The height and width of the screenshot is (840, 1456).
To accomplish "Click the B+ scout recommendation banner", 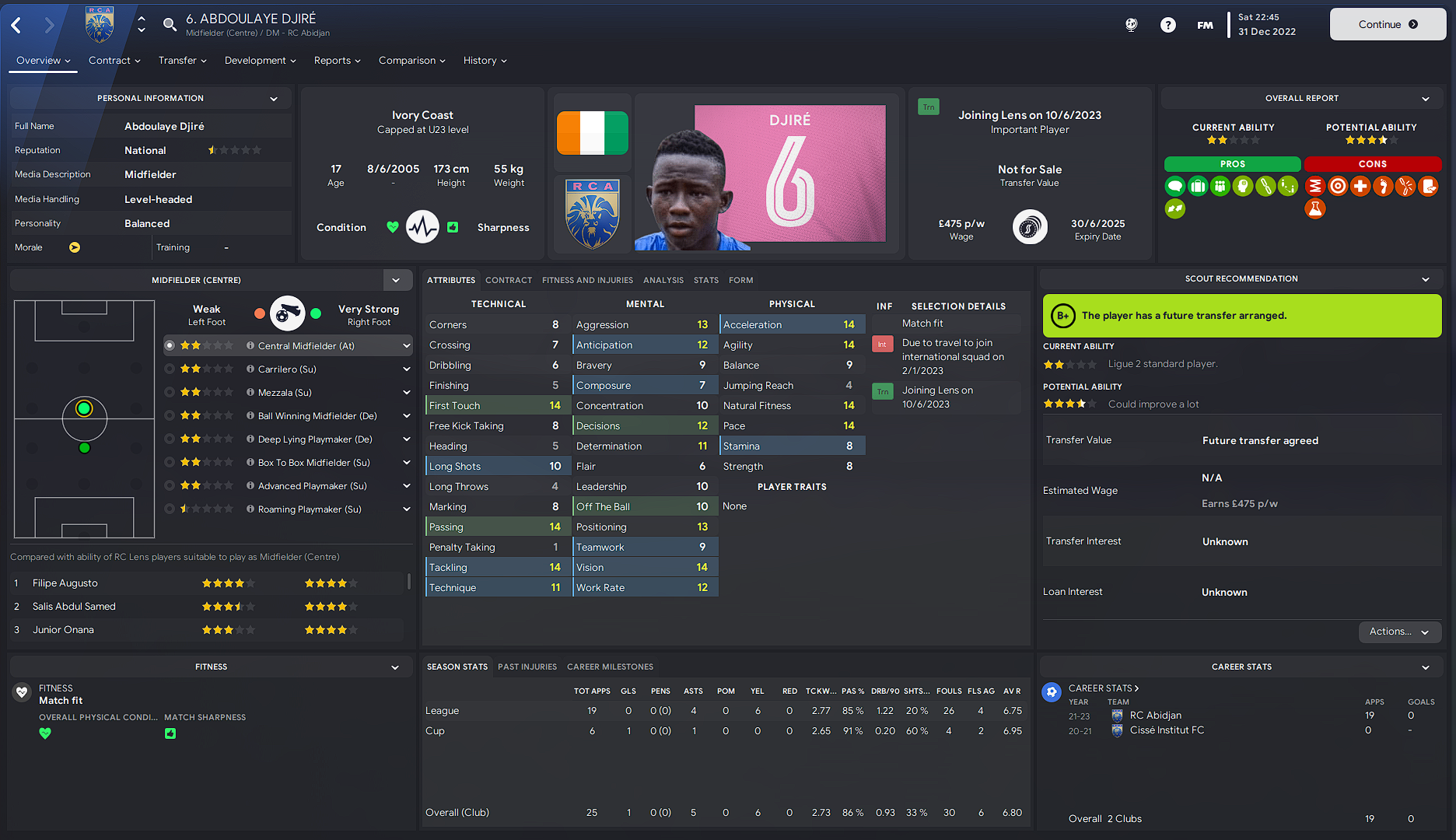I will 1241,316.
